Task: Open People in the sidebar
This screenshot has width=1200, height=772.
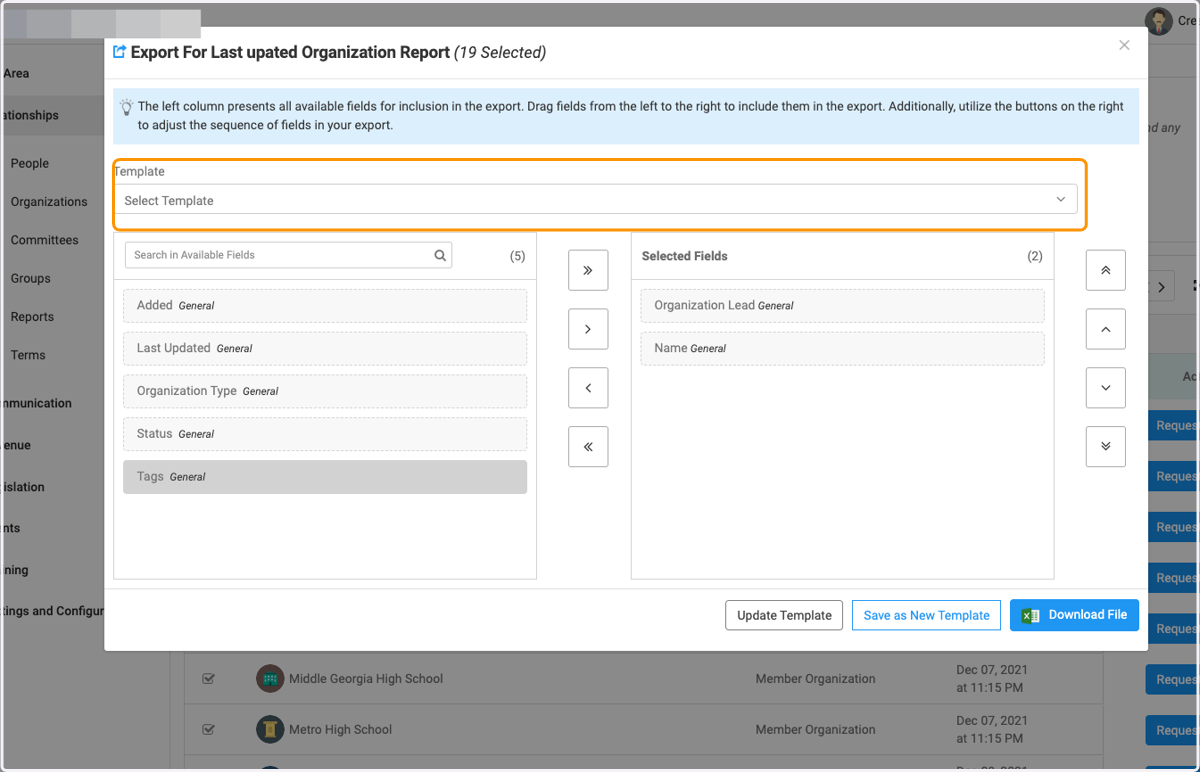Action: coord(30,163)
